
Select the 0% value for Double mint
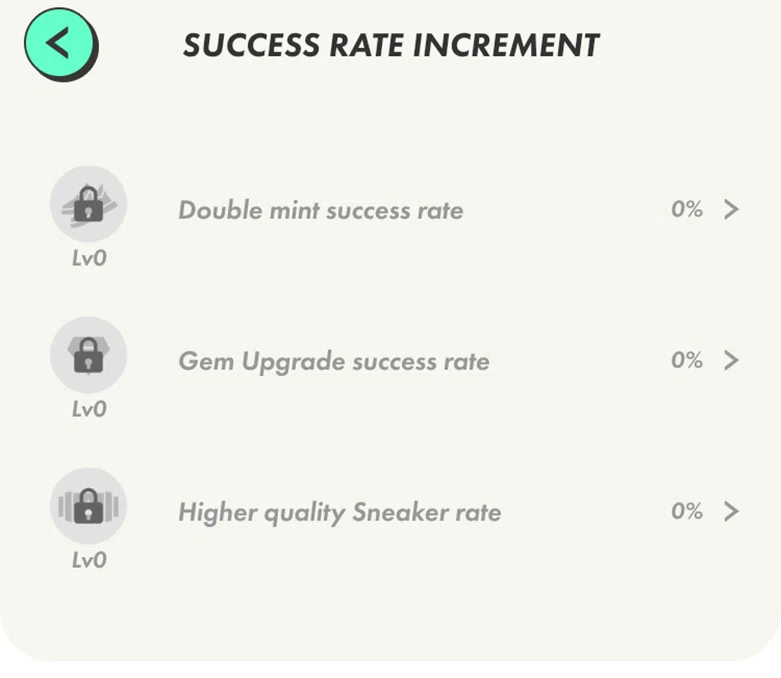coord(687,209)
